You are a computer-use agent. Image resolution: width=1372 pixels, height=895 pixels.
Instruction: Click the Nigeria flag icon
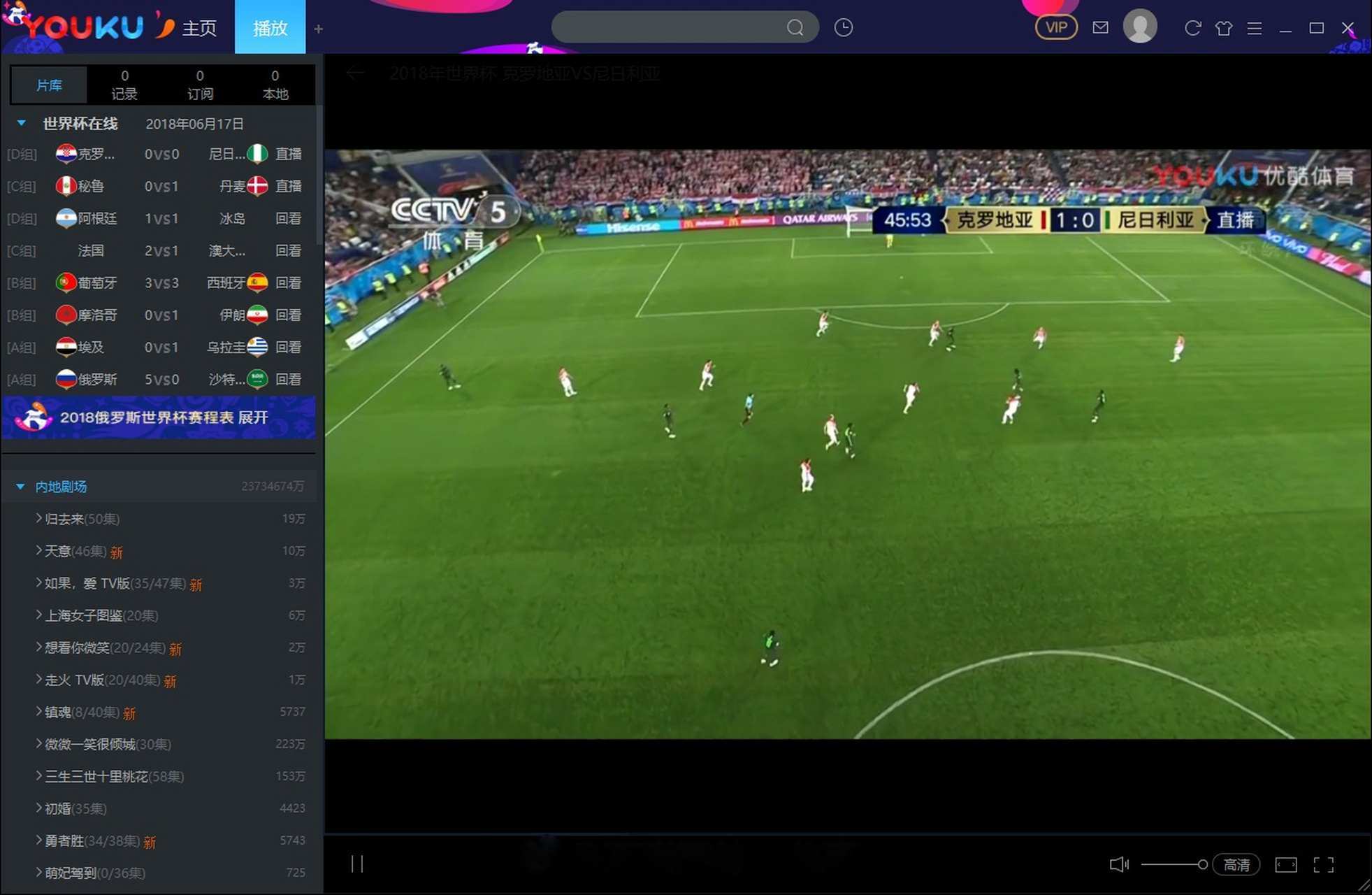coord(258,153)
